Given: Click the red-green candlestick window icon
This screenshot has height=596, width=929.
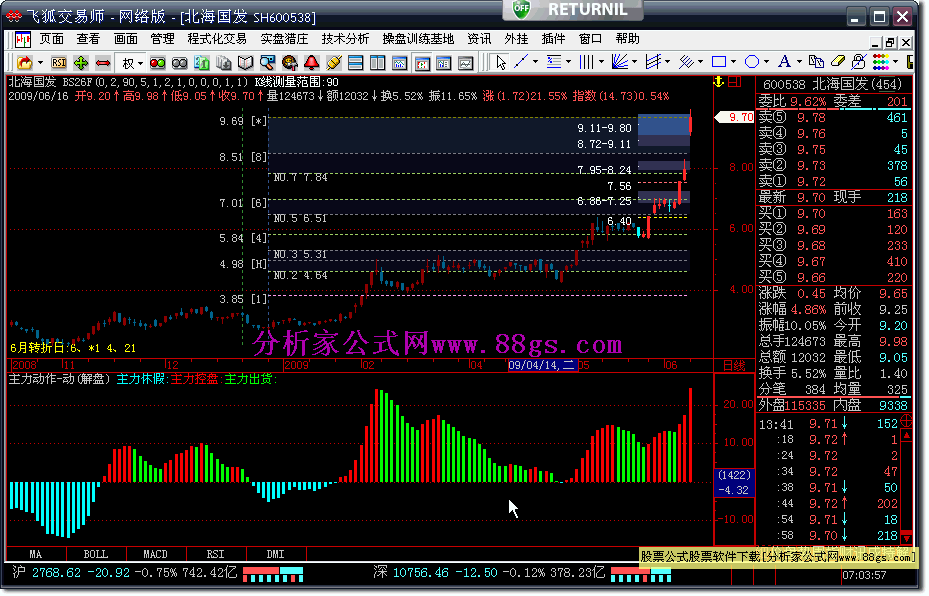Looking at the screenshot, I should coord(422,62).
